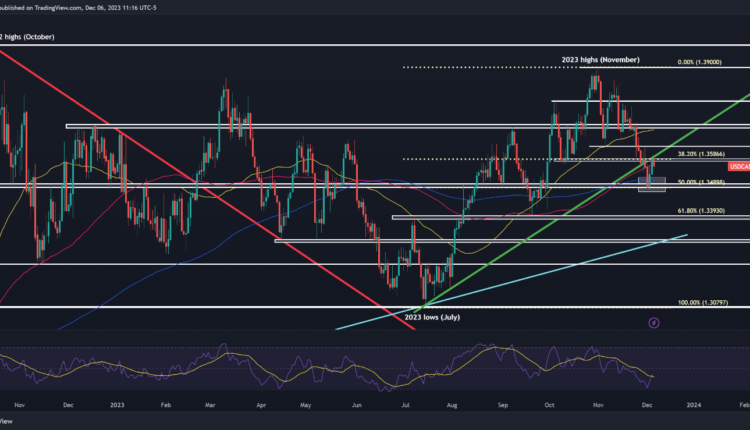Click the purple lightning event icon

point(654,323)
